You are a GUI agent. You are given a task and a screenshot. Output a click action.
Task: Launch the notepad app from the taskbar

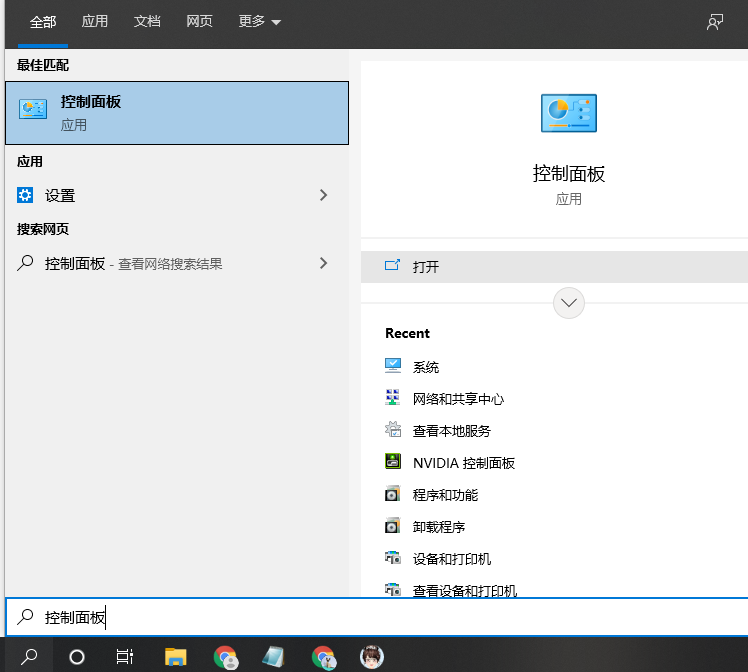pos(273,656)
